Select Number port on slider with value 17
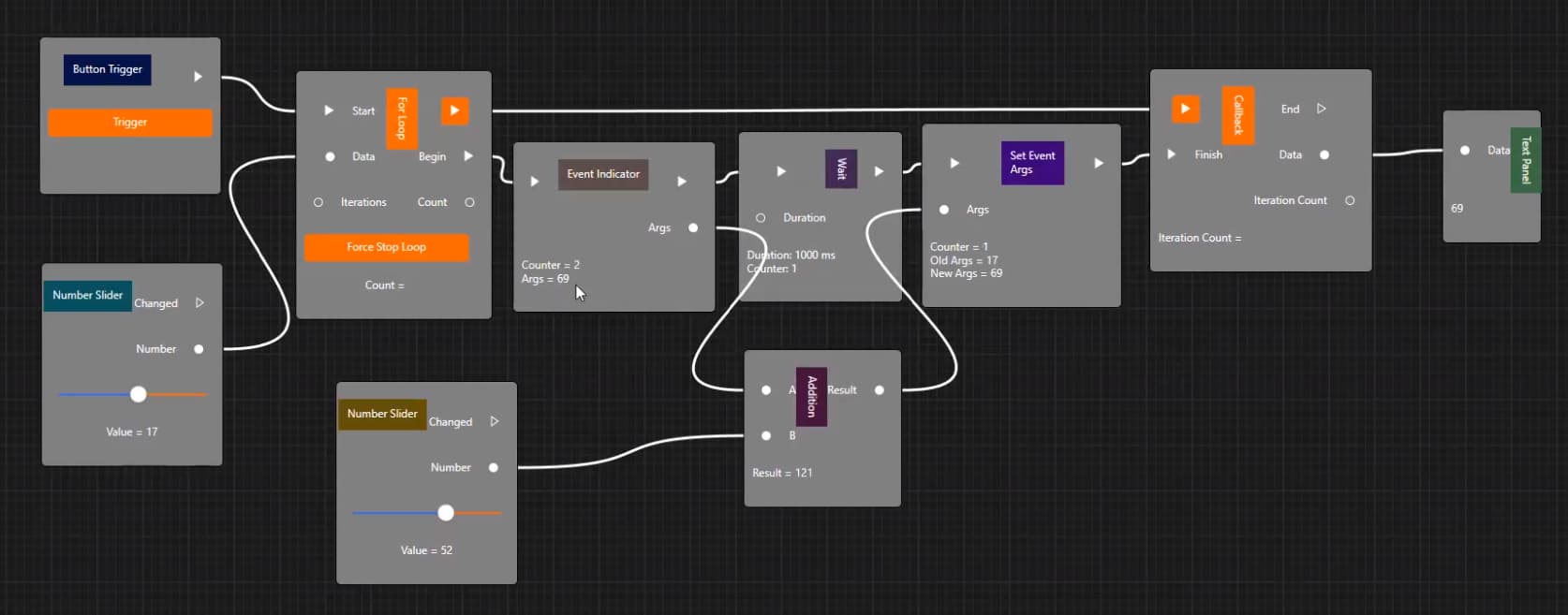Viewport: 1568px width, 615px height. click(199, 349)
